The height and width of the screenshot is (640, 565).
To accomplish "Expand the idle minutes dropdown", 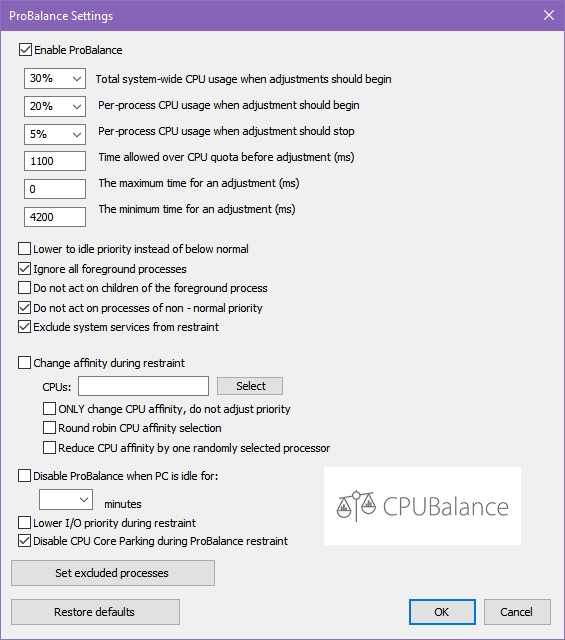I will (66, 500).
